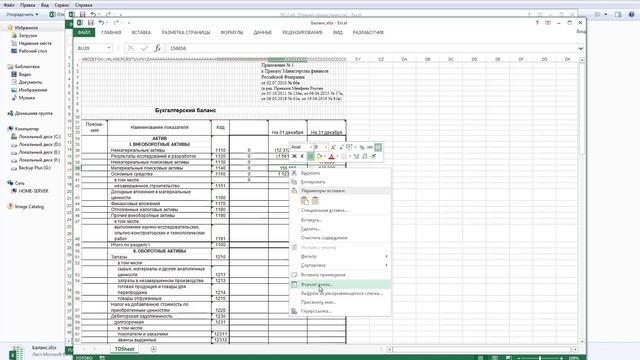Increase font size in mini toolbar

[x=333, y=147]
